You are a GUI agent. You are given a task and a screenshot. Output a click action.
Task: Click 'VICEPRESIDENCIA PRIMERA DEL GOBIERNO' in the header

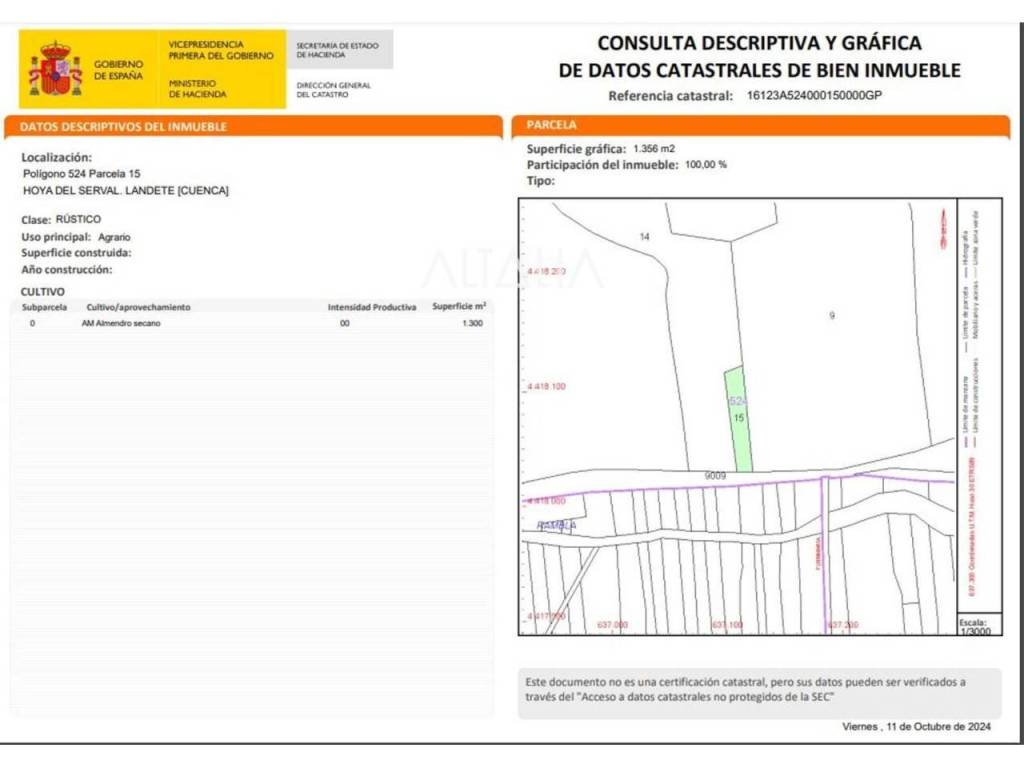pos(221,50)
